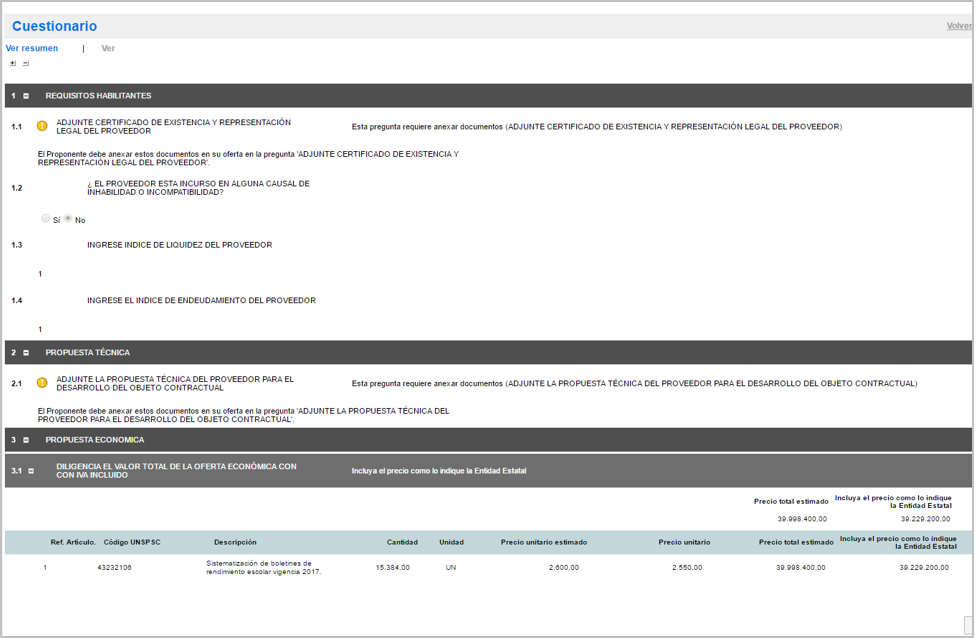The image size is (980, 638).
Task: Open the 'Ver resumen' tab
Action: pos(32,48)
